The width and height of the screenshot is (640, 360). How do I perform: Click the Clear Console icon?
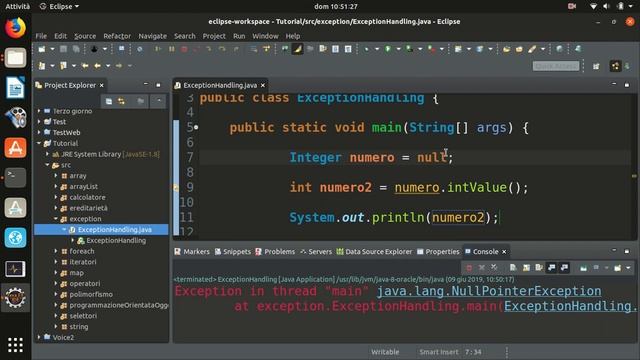pos(513,268)
